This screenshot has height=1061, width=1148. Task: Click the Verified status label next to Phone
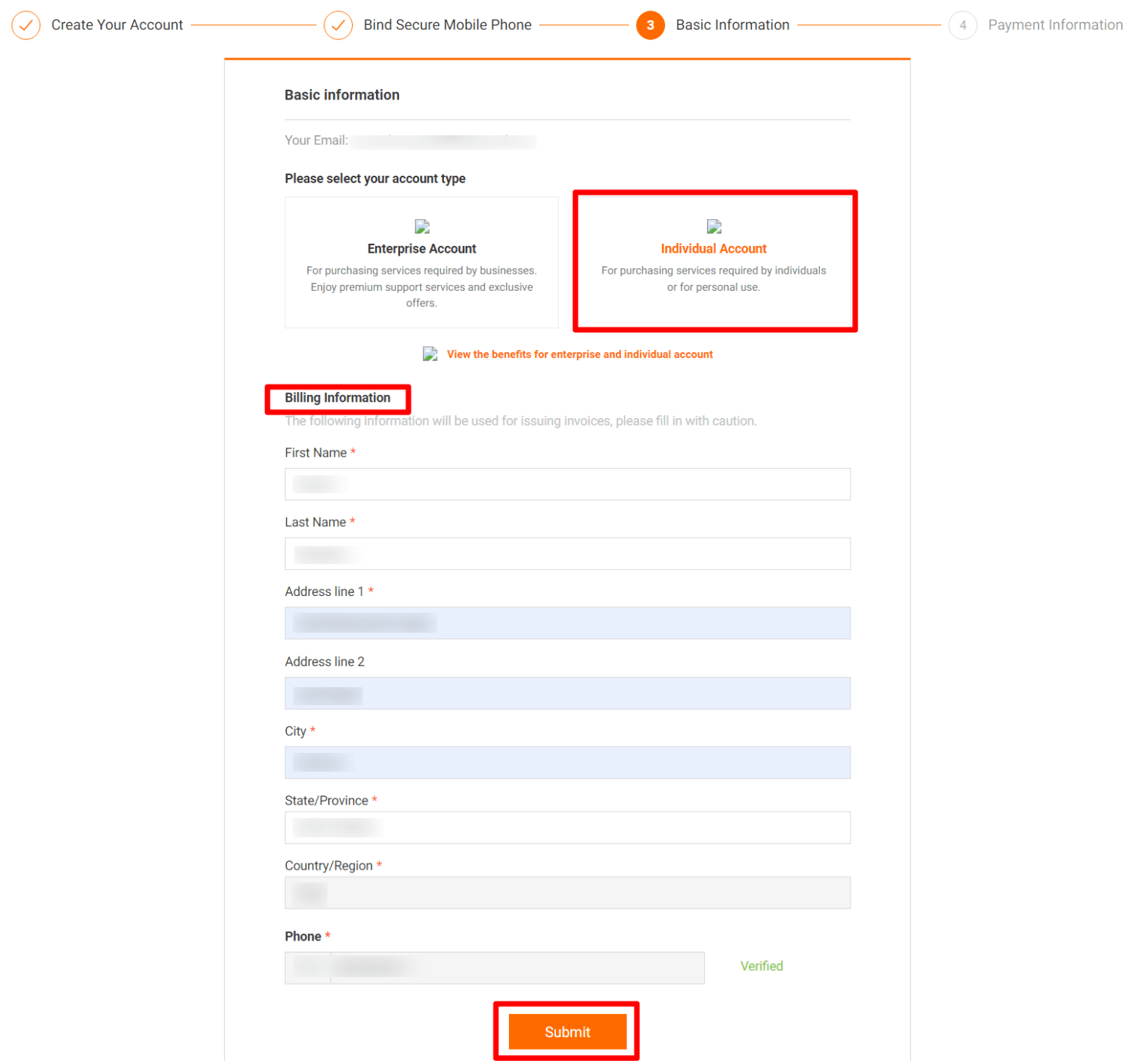pos(761,966)
